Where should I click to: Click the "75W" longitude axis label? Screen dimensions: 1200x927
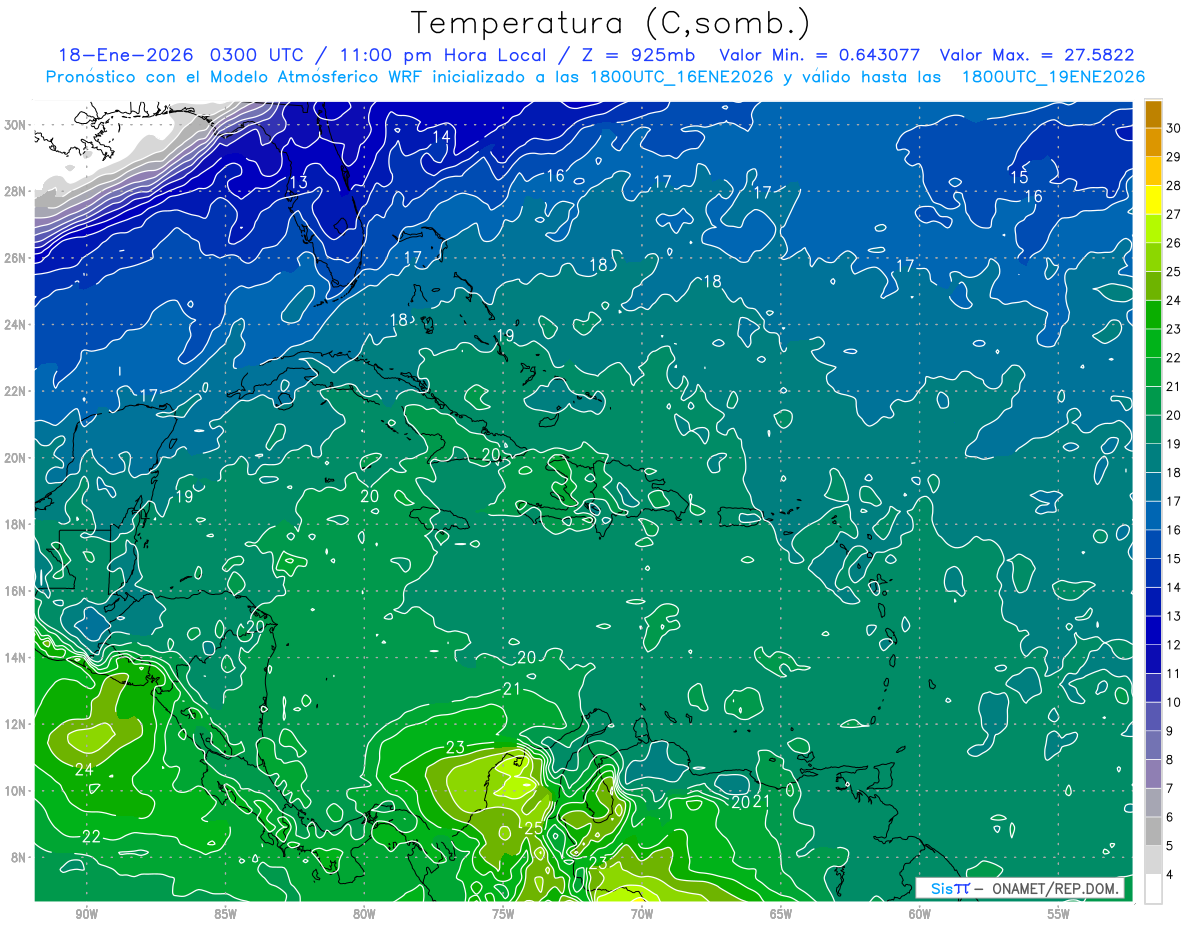point(503,914)
